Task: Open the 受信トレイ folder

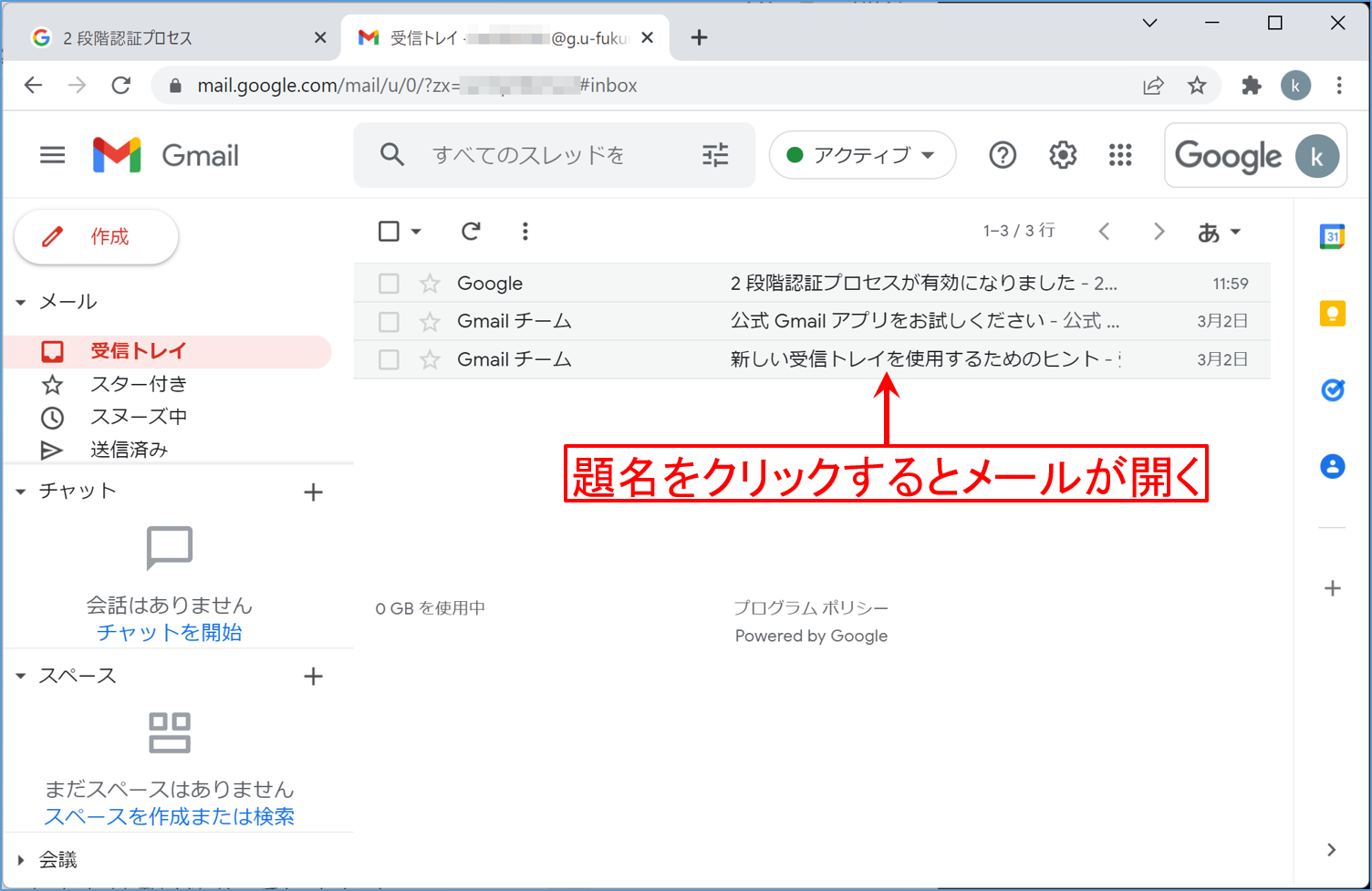Action: [169, 351]
